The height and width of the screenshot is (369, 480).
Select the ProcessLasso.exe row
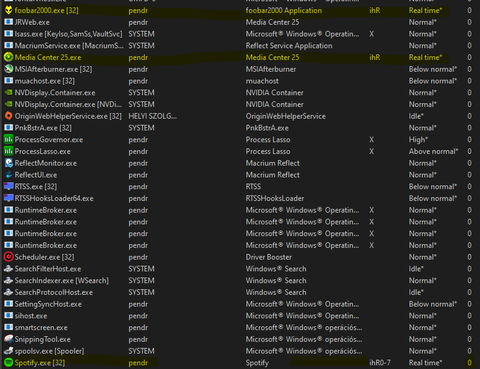(240, 151)
